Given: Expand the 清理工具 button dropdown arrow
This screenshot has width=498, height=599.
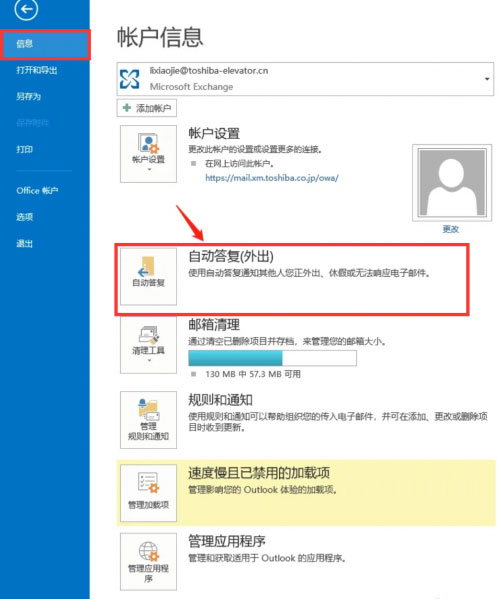Looking at the screenshot, I should point(149,360).
